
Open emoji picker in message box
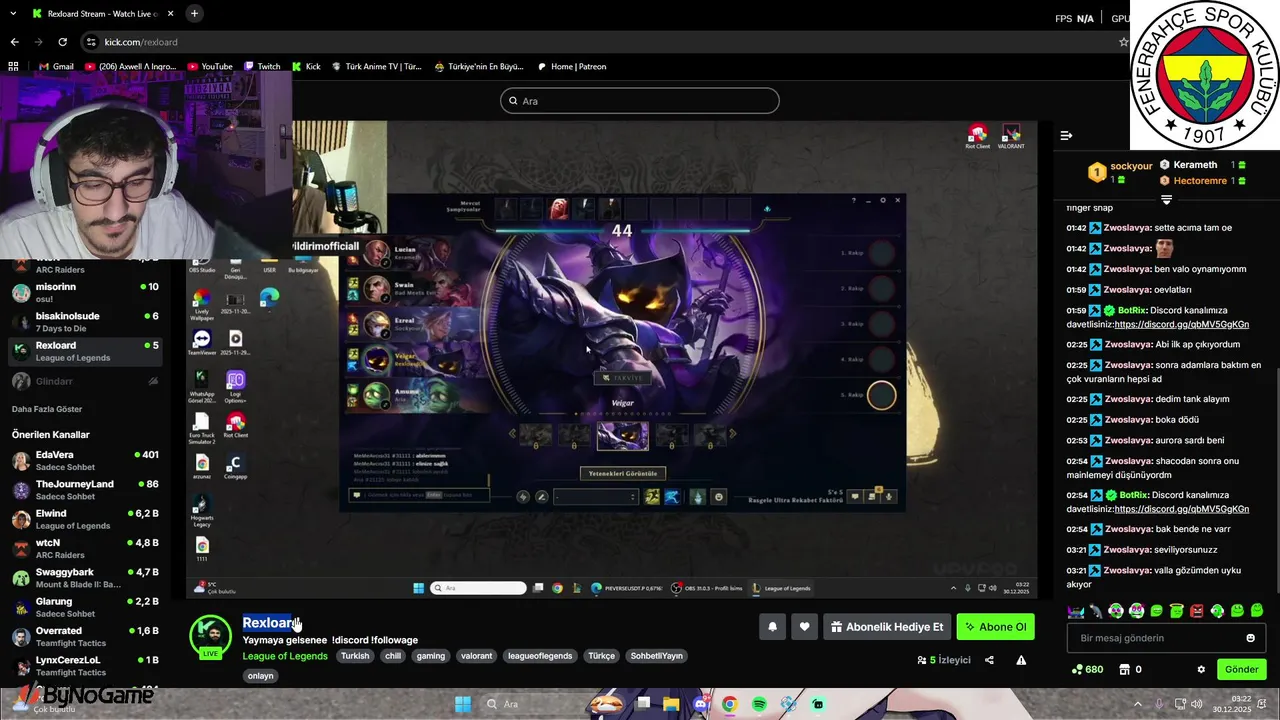(1250, 638)
